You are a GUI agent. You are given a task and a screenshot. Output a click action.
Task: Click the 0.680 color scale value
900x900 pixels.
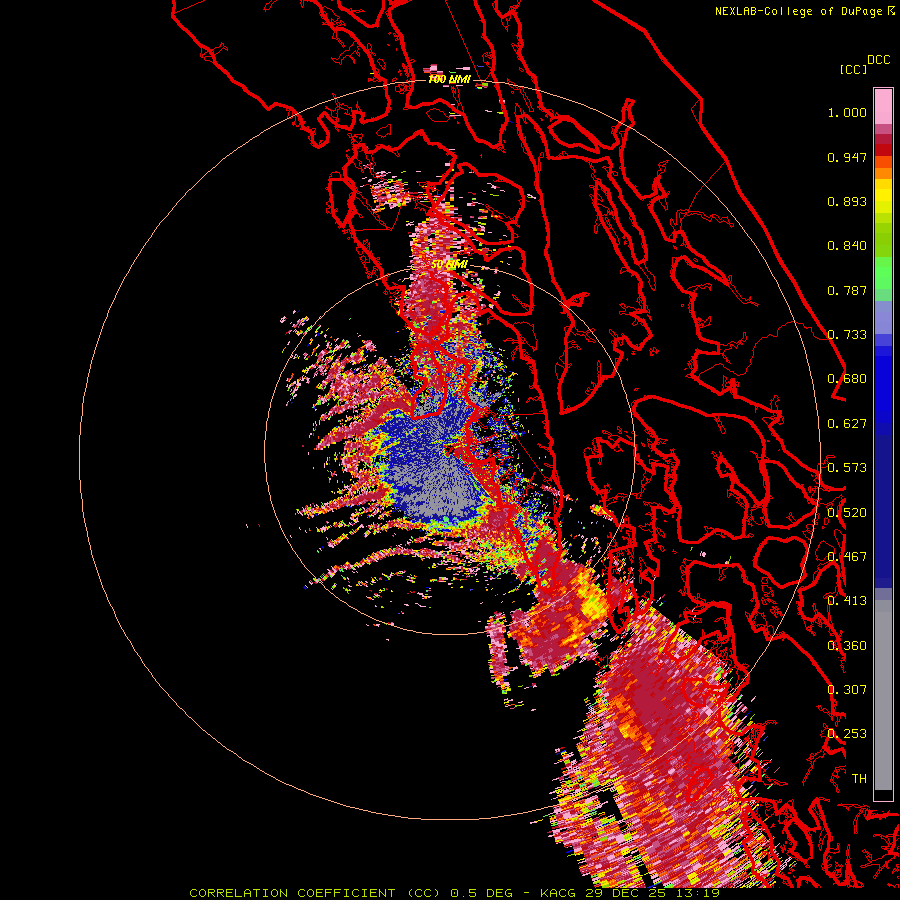(847, 379)
